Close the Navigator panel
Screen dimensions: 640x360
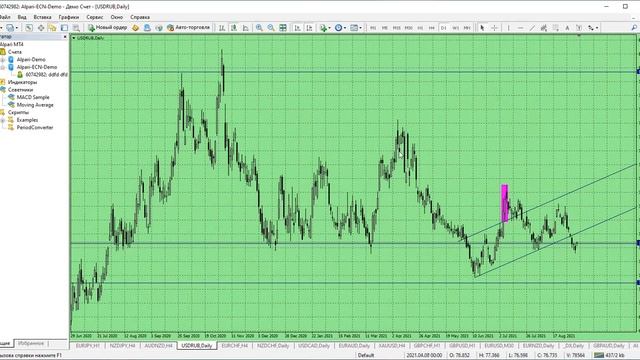(x=65, y=37)
